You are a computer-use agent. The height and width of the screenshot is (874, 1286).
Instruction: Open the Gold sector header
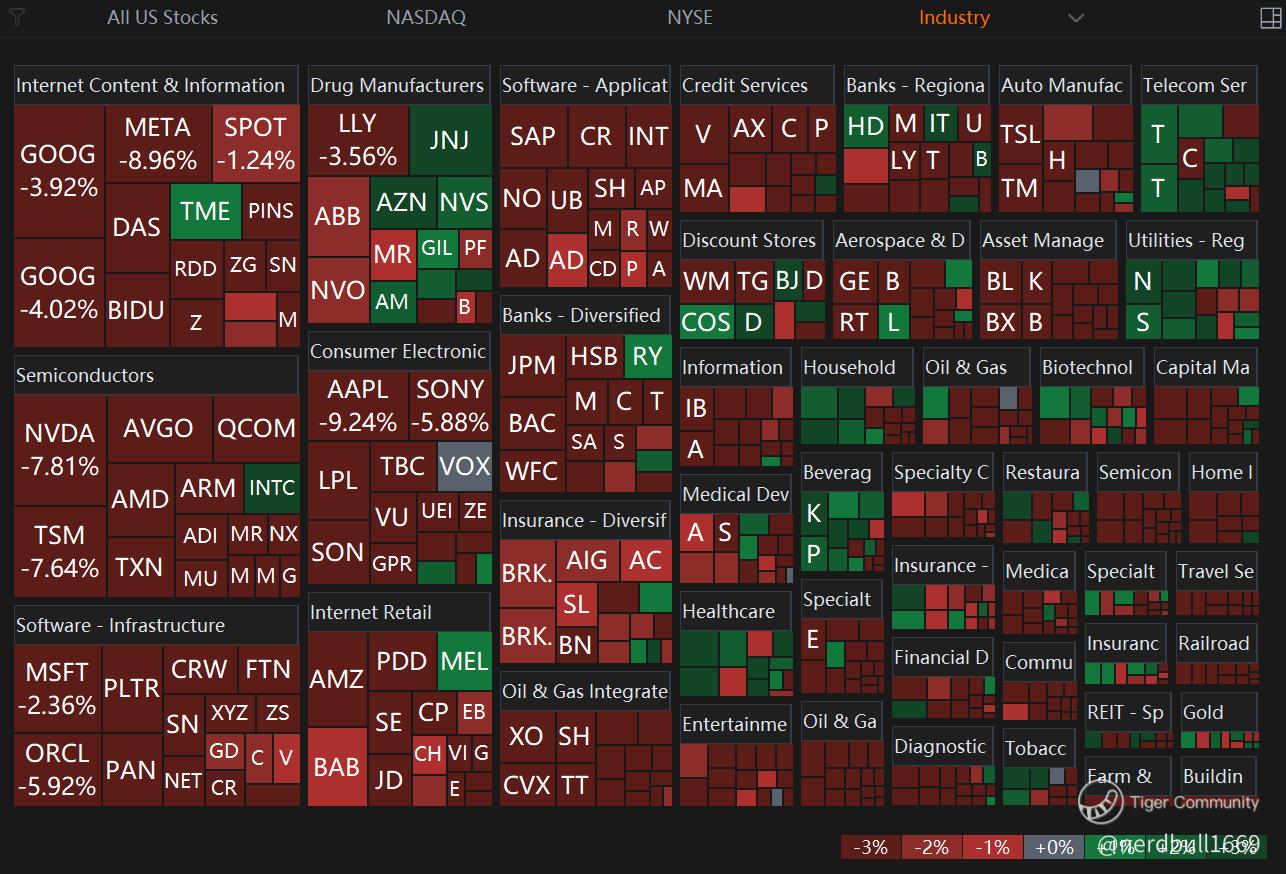pos(1219,712)
